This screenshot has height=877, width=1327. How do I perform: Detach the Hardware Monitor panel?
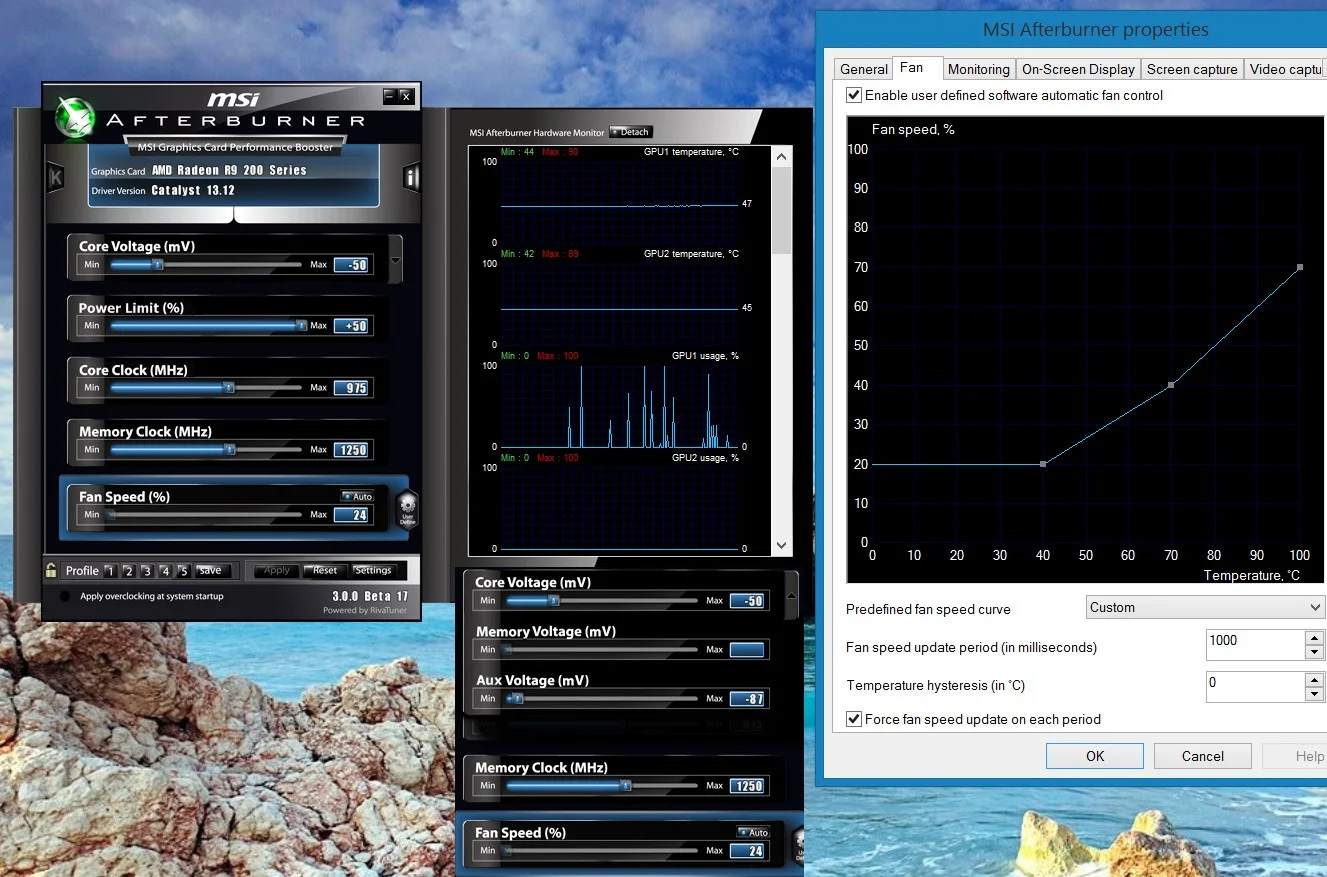631,132
